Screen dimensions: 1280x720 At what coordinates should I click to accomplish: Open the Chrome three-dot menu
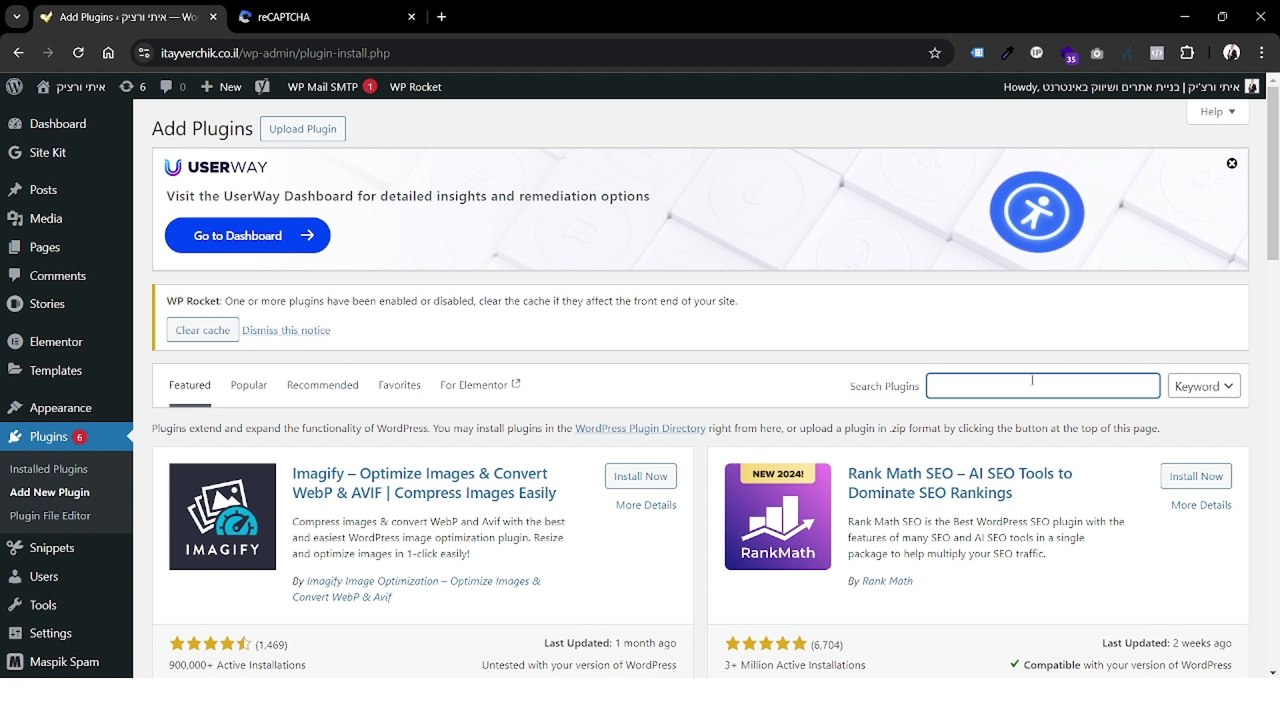[x=1261, y=53]
